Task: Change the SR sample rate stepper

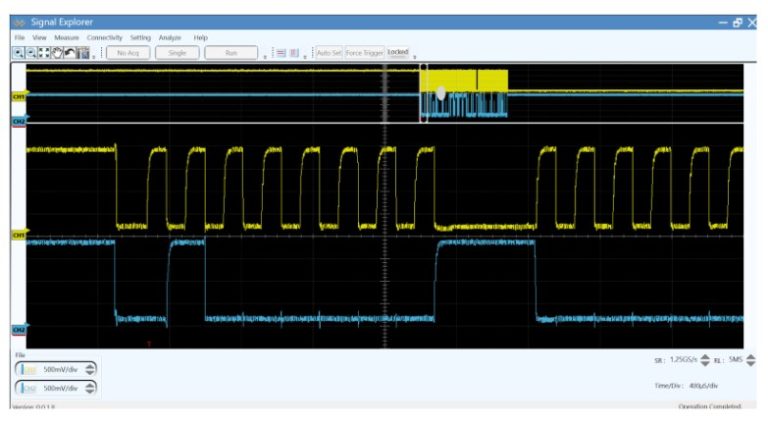Action: tap(703, 360)
